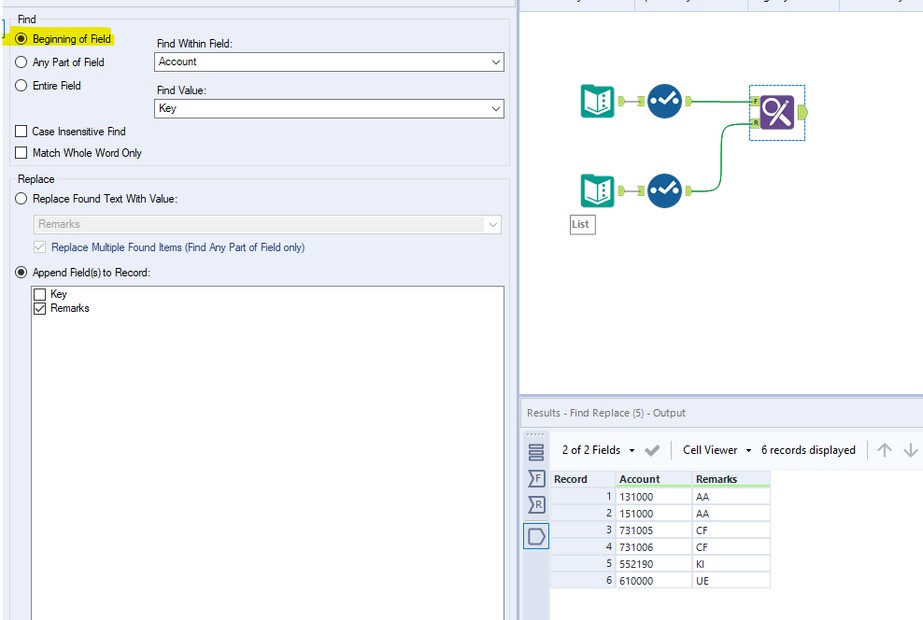Select the top Input Data tool on canvas
This screenshot has width=923, height=620.
click(597, 101)
